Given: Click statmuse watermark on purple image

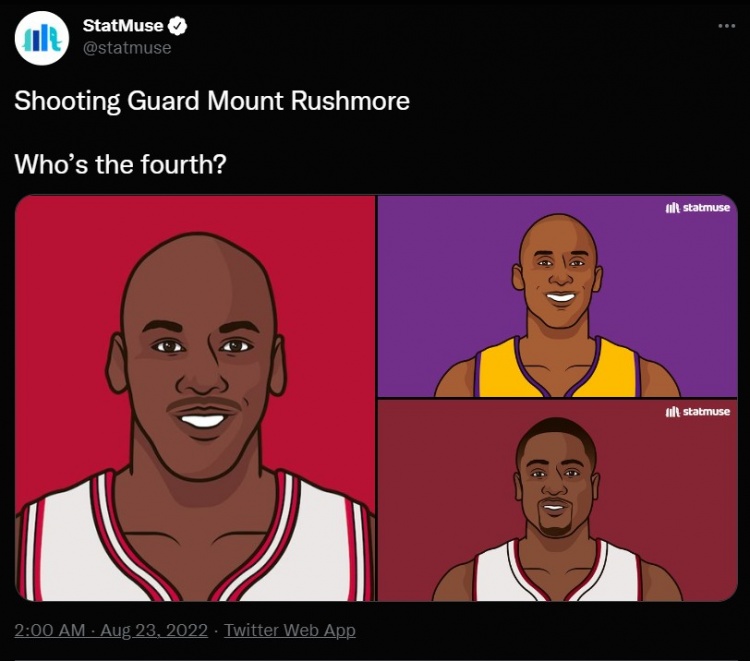Looking at the screenshot, I should pyautogui.click(x=698, y=208).
